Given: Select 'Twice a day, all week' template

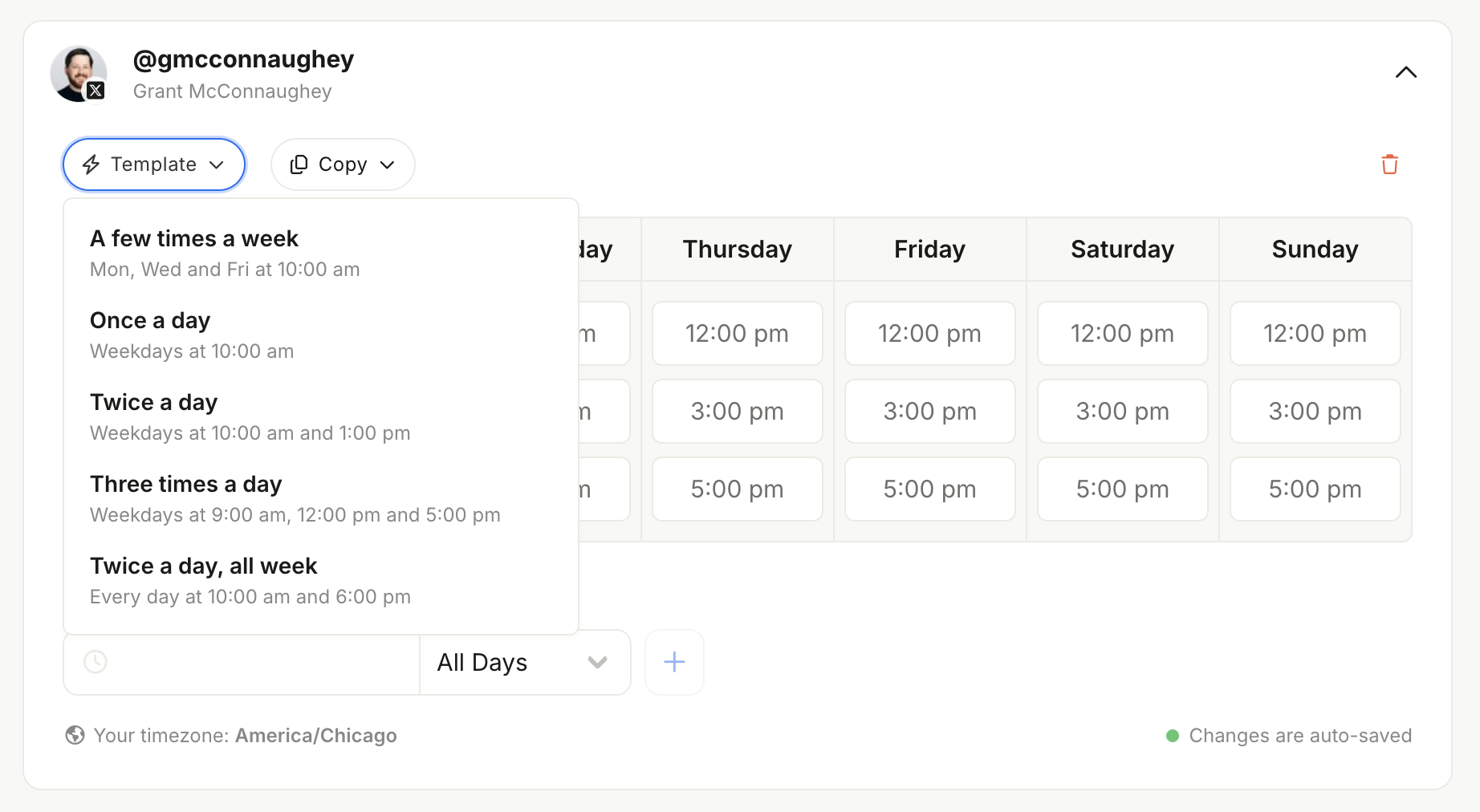Looking at the screenshot, I should 321,580.
